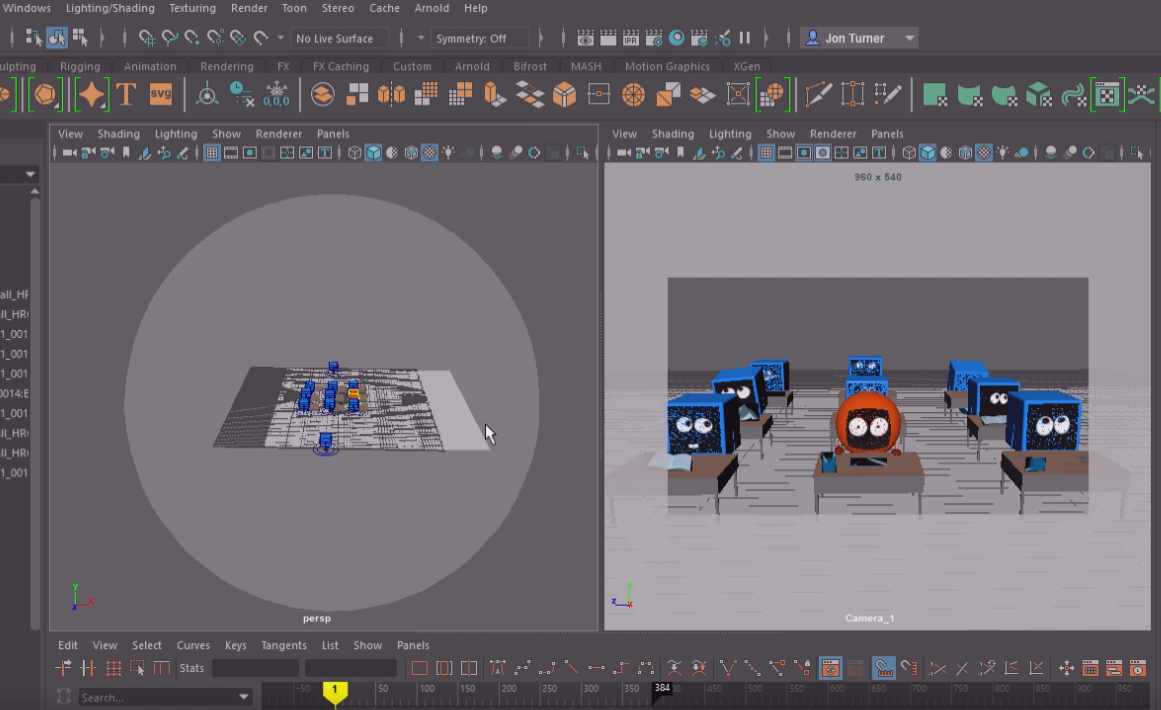1161x710 pixels.
Task: Toggle smooth shade all in persp panel
Action: (374, 153)
